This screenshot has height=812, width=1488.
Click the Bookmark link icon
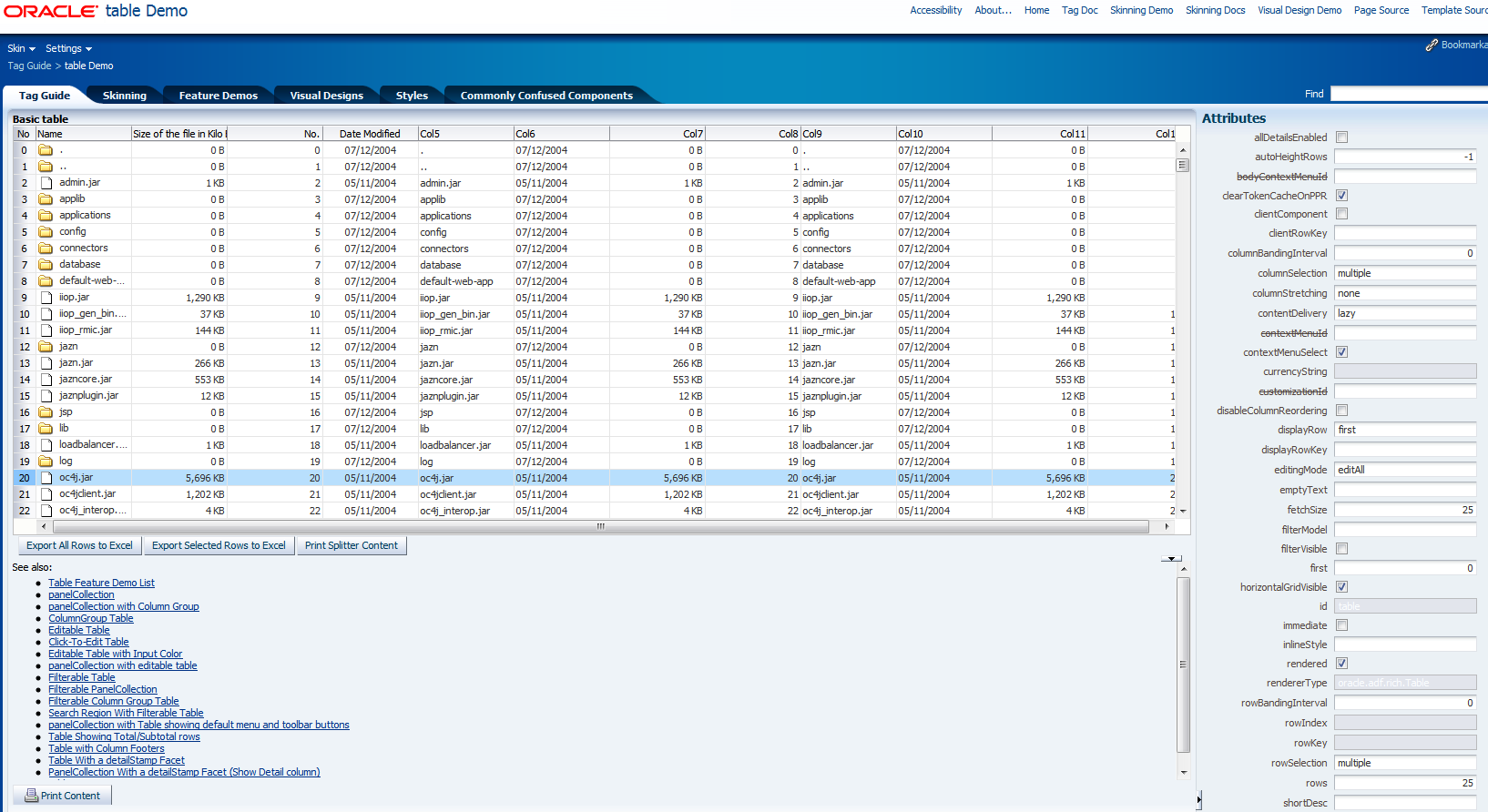[x=1432, y=45]
